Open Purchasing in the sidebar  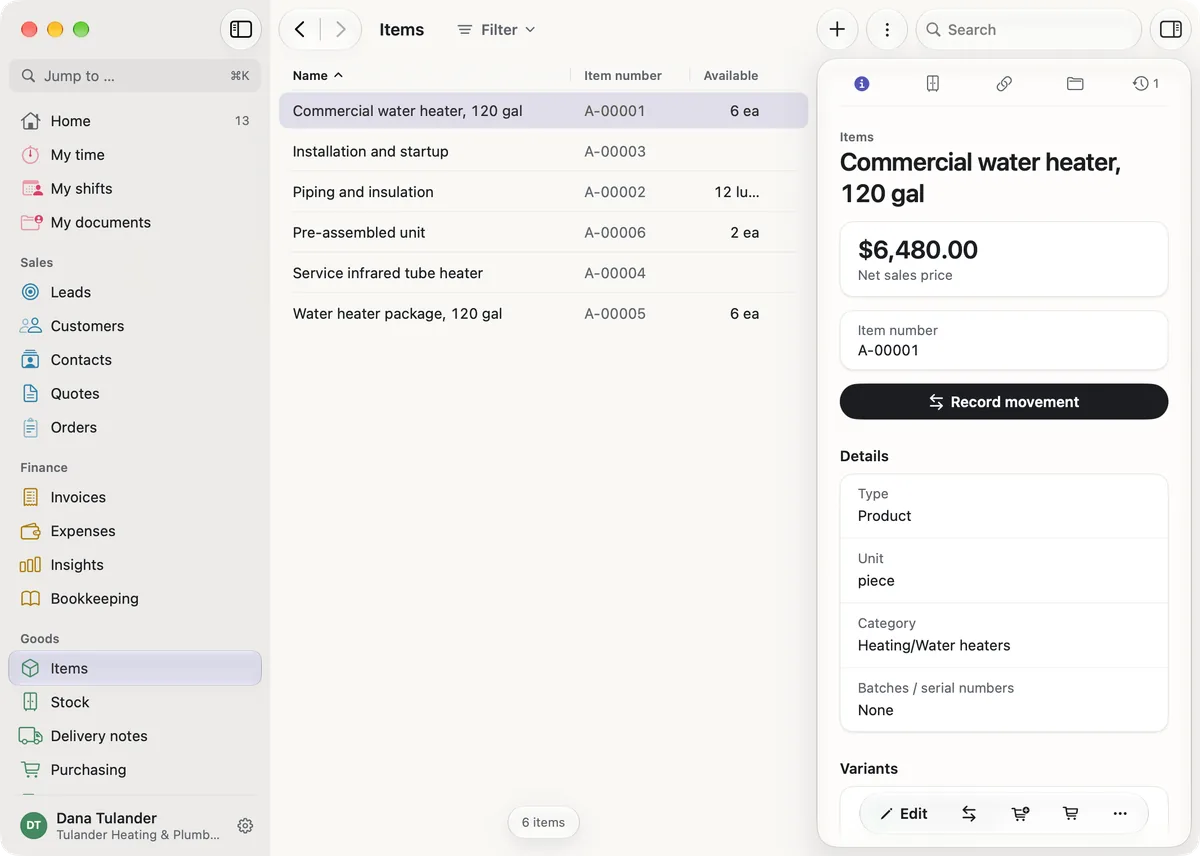pyautogui.click(x=135, y=770)
